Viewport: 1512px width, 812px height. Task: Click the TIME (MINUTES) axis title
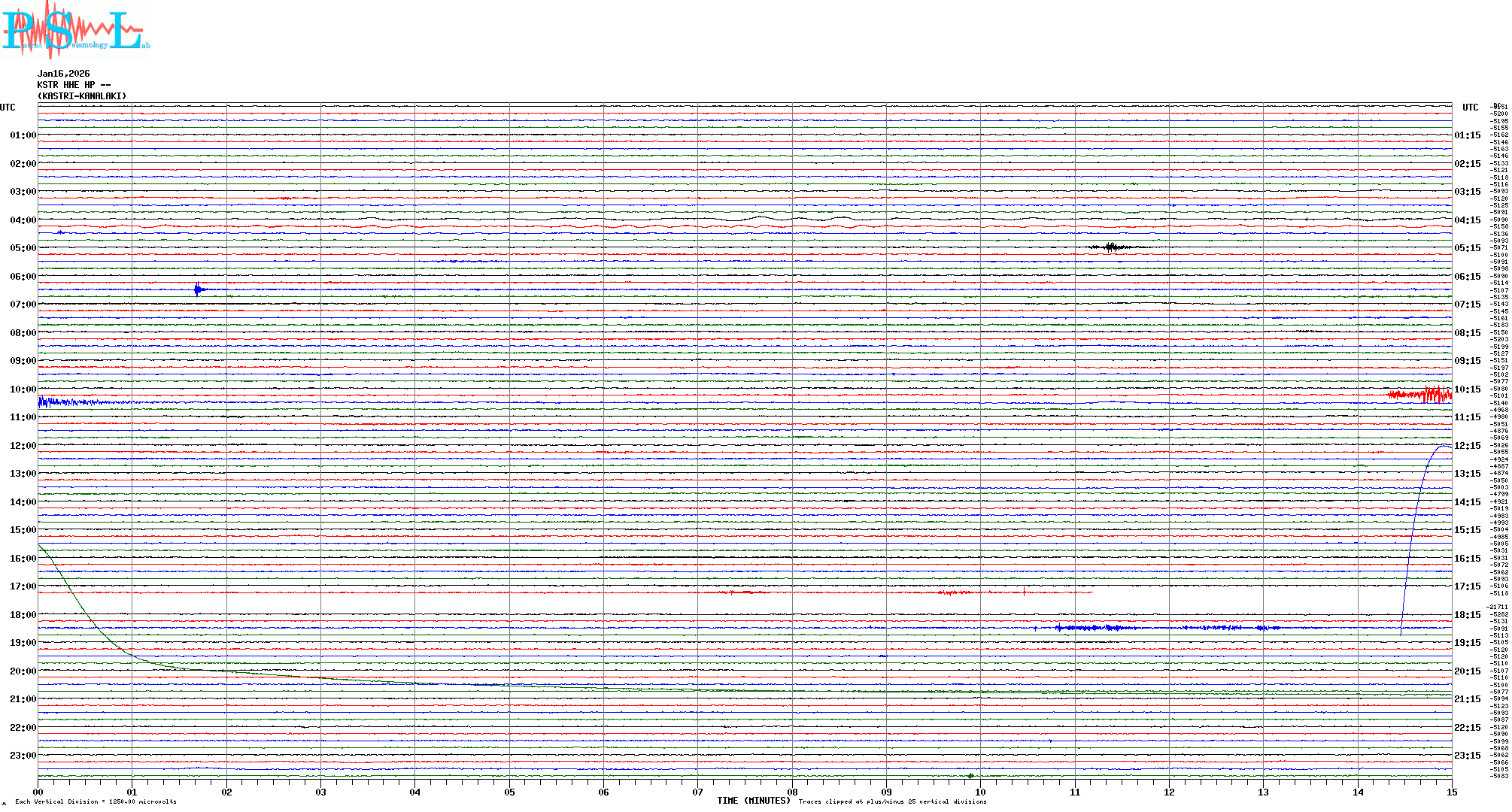click(753, 801)
